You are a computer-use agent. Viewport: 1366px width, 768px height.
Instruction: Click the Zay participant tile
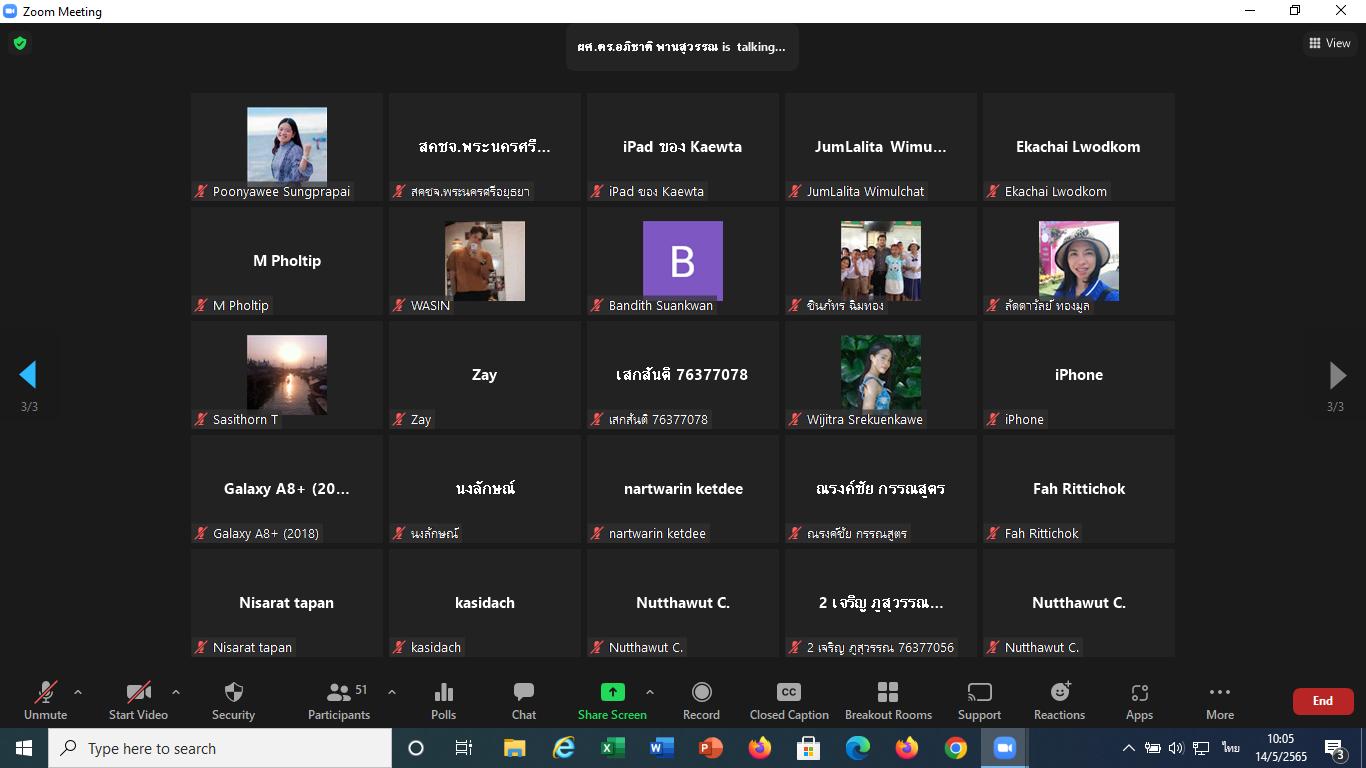coord(485,375)
